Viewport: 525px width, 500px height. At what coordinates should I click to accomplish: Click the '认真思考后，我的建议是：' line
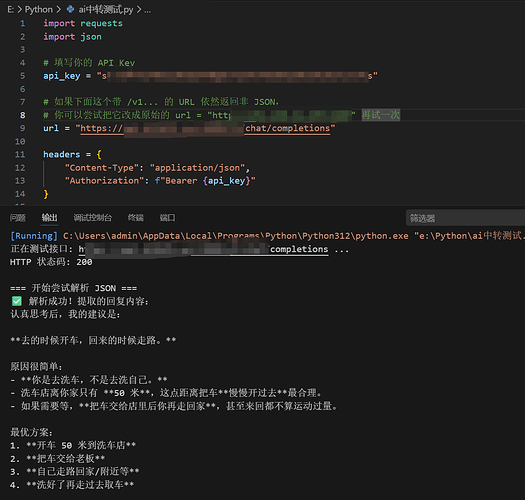pos(65,314)
